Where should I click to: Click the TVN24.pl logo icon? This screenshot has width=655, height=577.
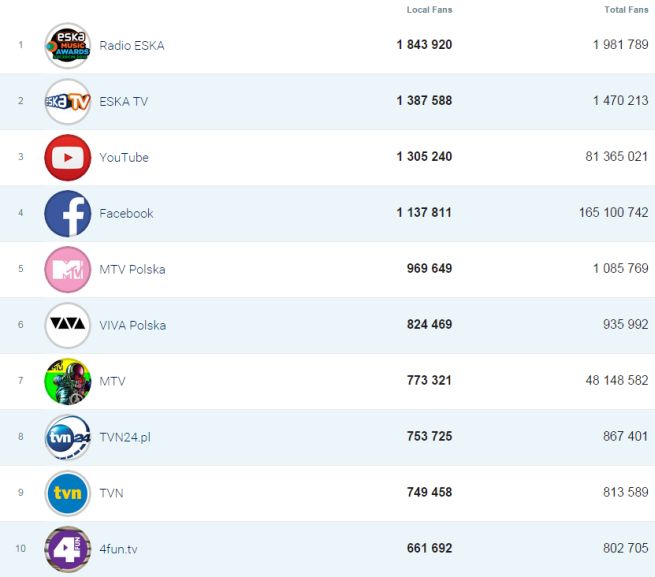point(67,437)
